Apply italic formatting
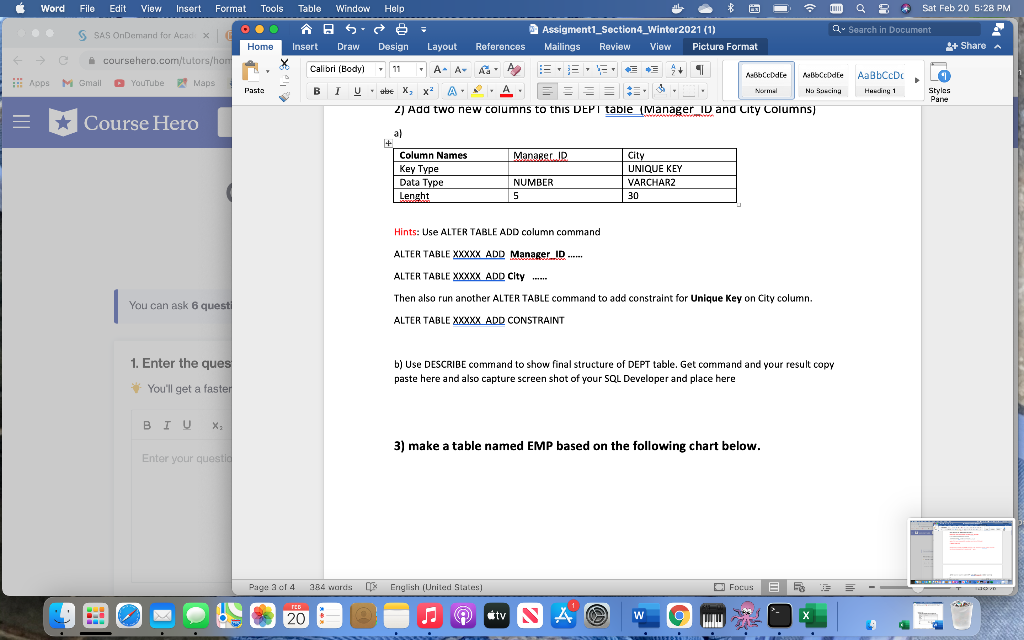 click(x=336, y=91)
